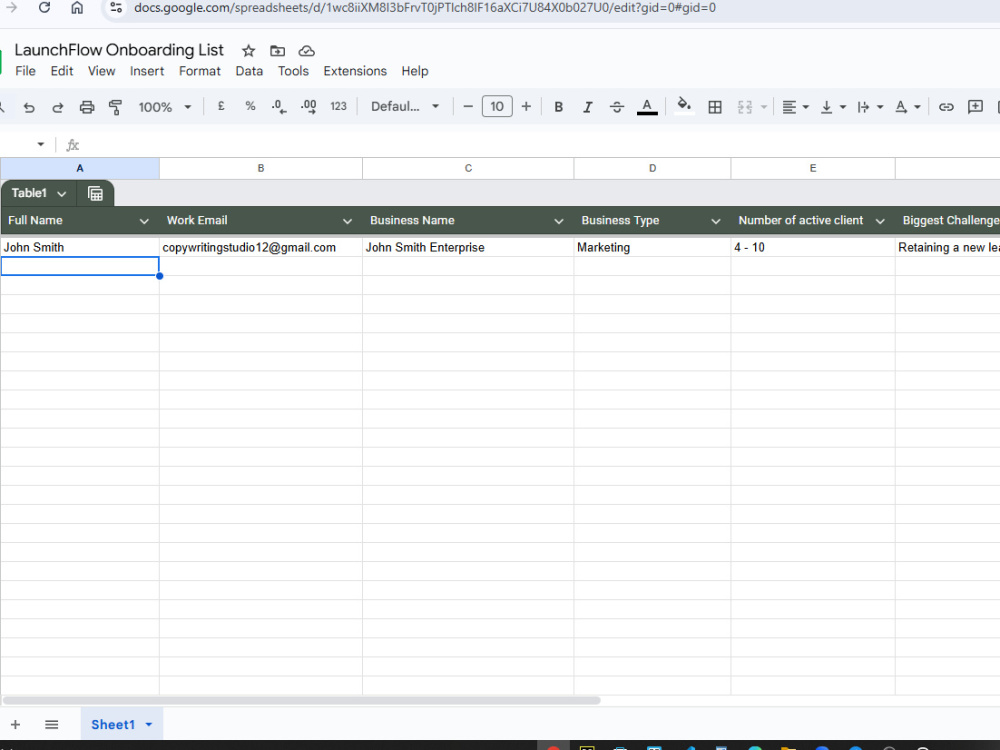Open text rotation dropdown

(908, 107)
